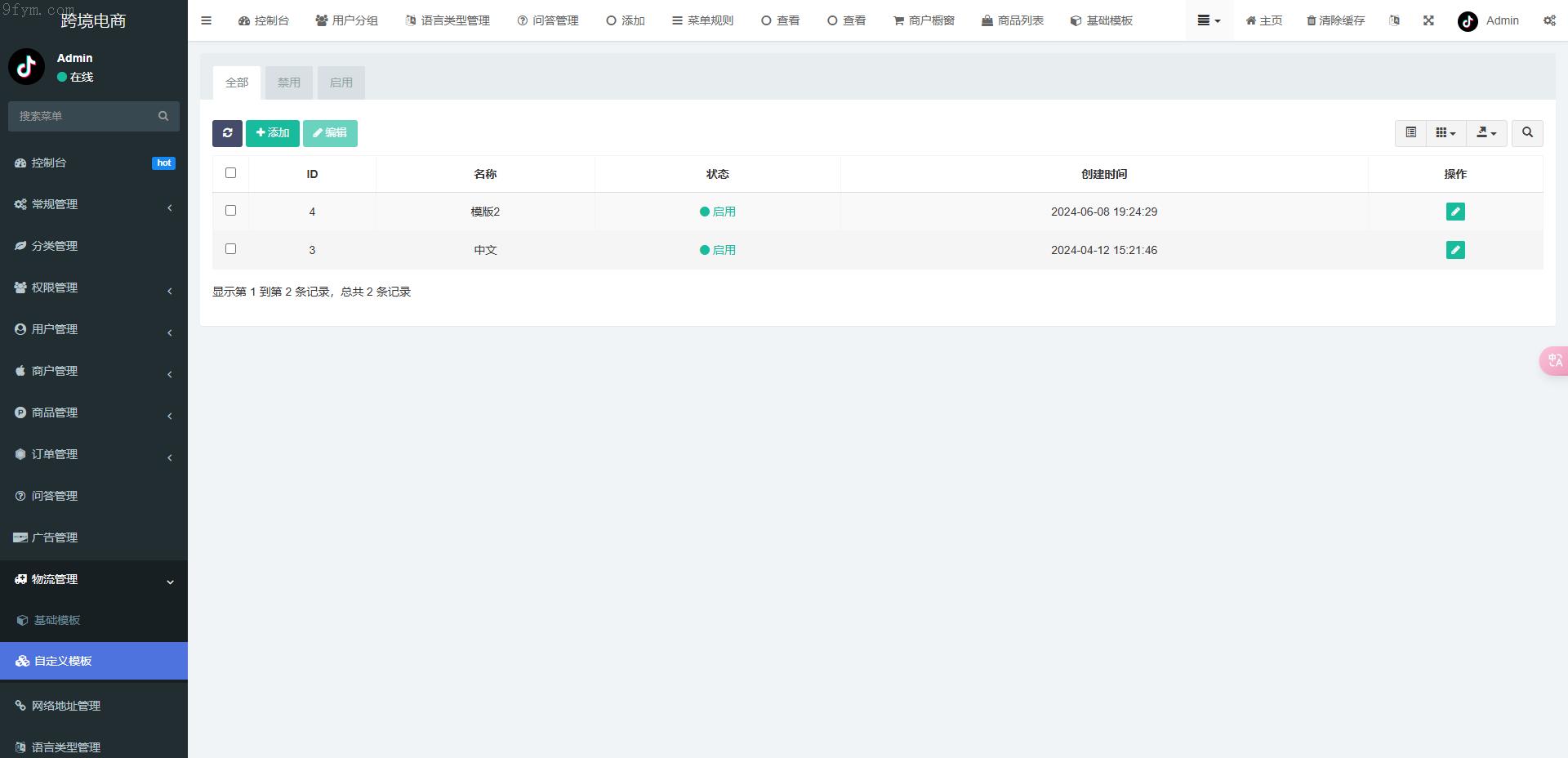This screenshot has width=1568, height=758.
Task: Open the columns visibility dropdown
Action: 1445,132
